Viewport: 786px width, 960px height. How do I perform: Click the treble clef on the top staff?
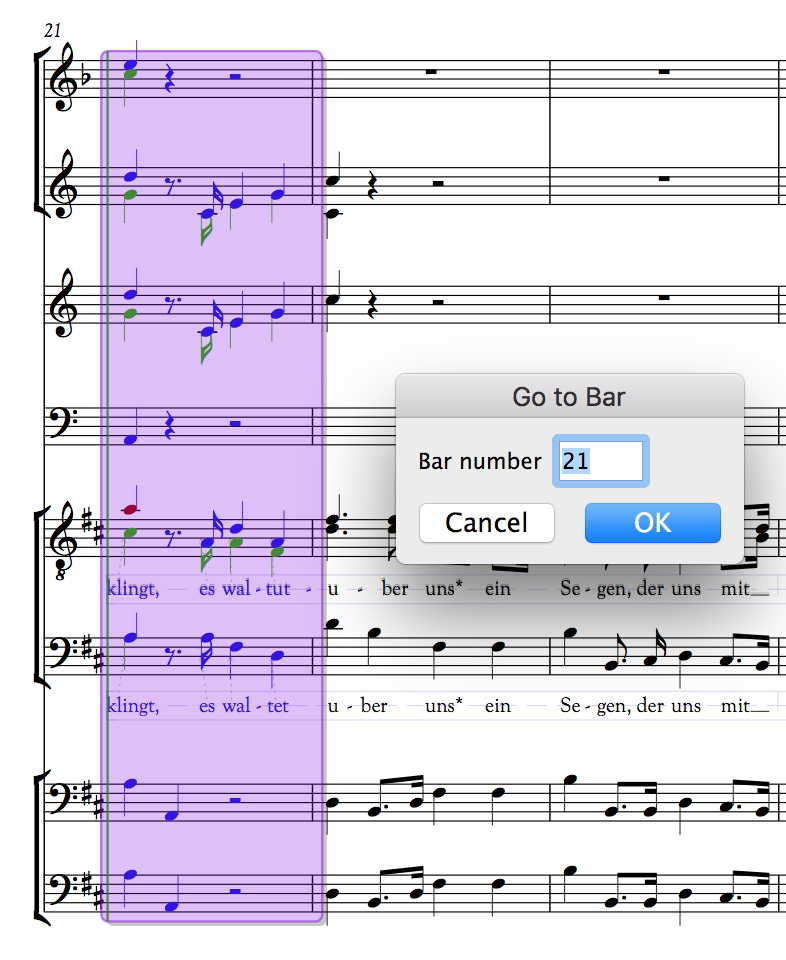(x=64, y=77)
